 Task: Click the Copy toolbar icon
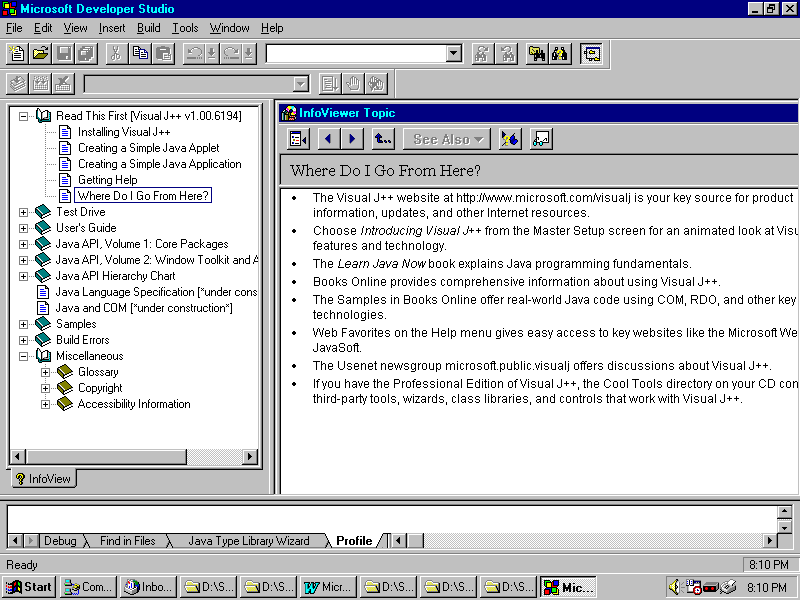click(139, 54)
